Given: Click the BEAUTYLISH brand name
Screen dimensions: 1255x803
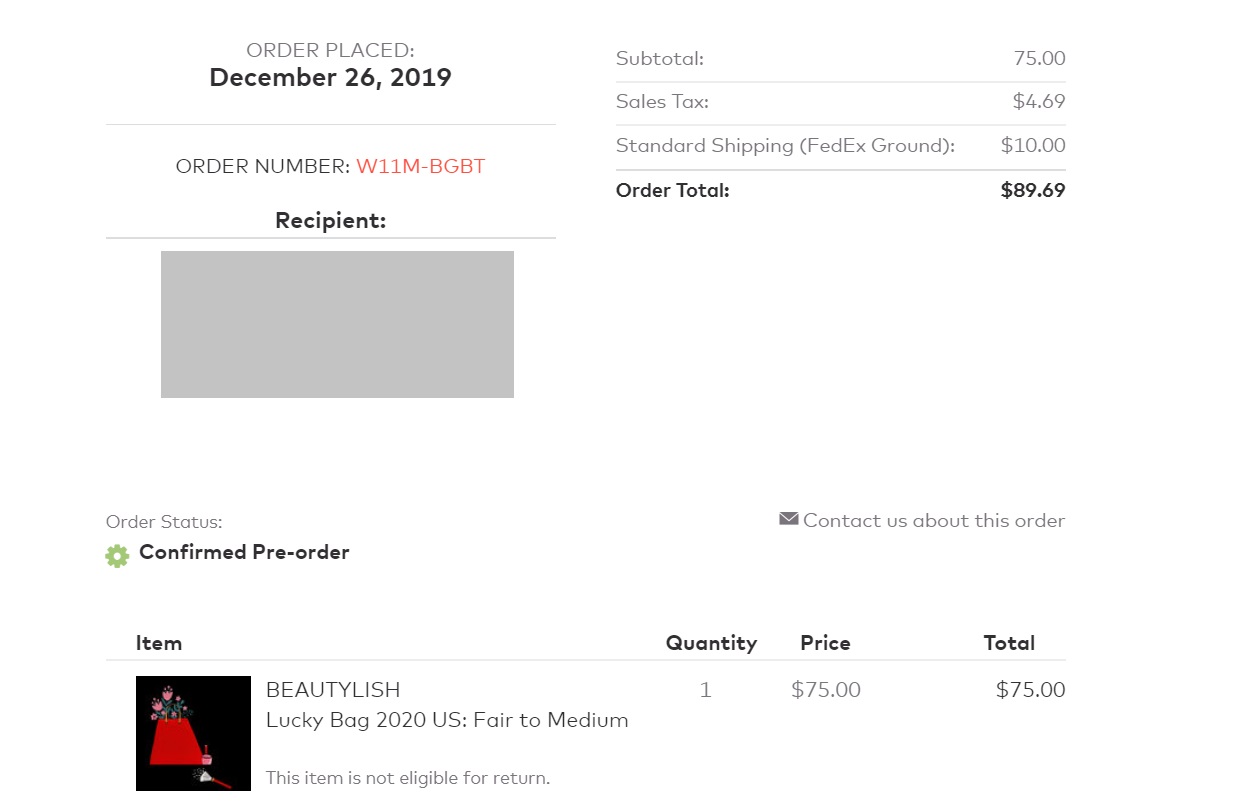Looking at the screenshot, I should 333,690.
